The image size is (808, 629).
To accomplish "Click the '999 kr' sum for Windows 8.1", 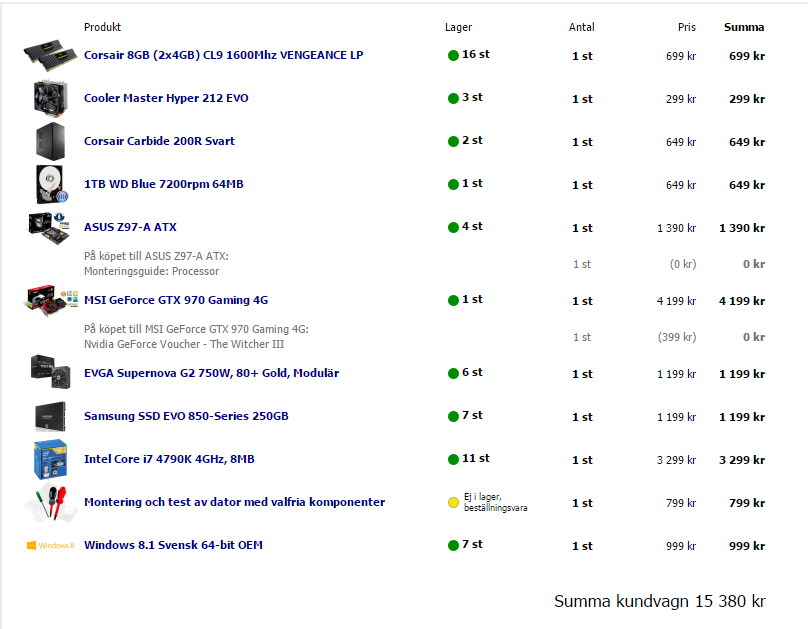I will 747,546.
